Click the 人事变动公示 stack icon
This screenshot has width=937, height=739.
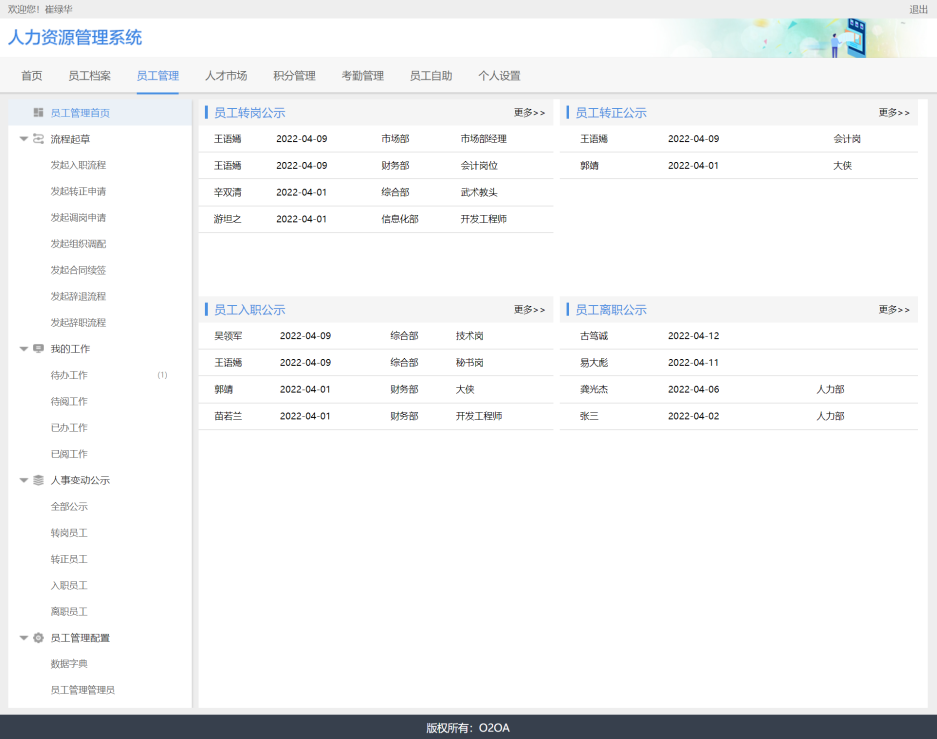pyautogui.click(x=38, y=480)
